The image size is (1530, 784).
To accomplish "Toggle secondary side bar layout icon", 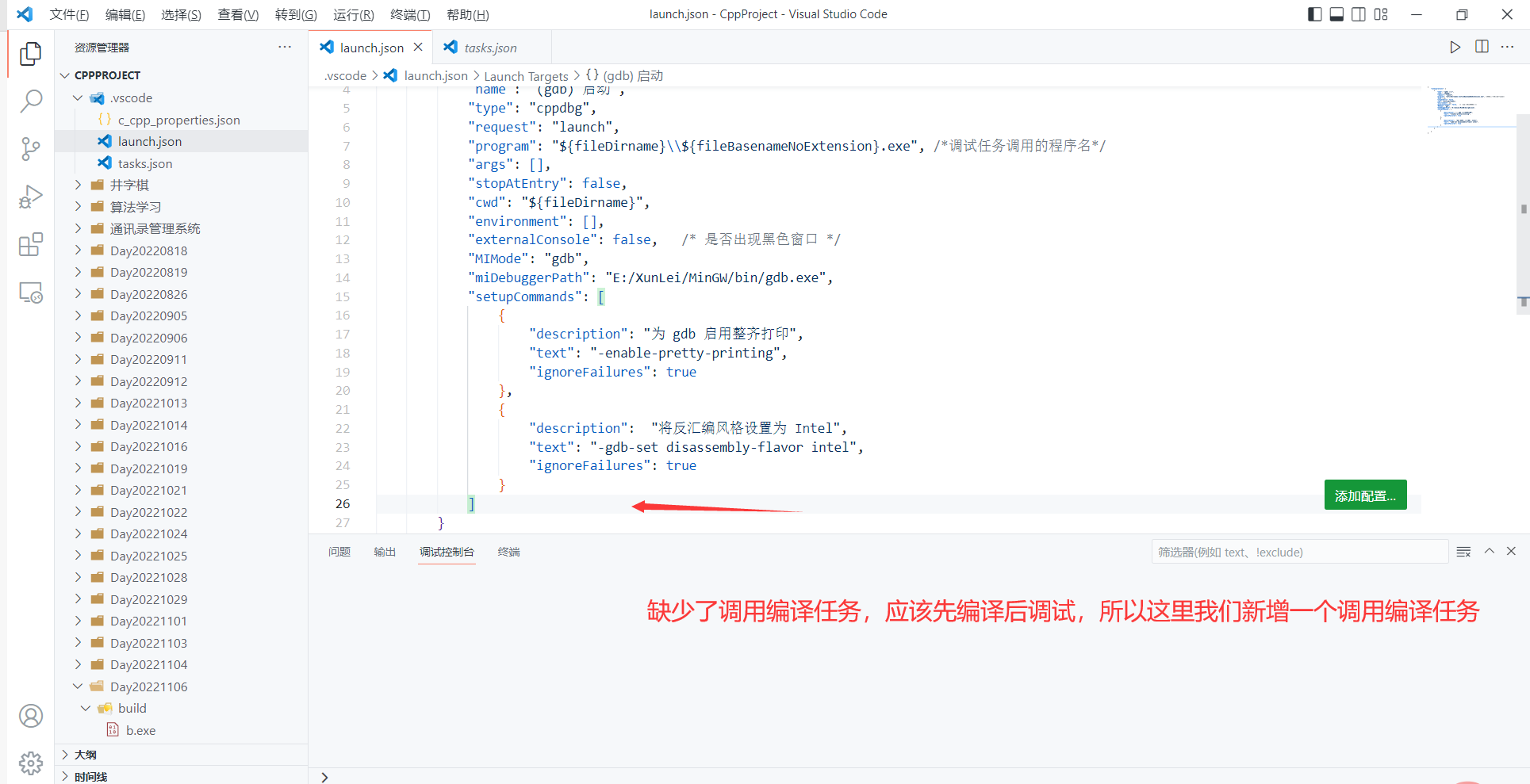I will (x=1359, y=14).
